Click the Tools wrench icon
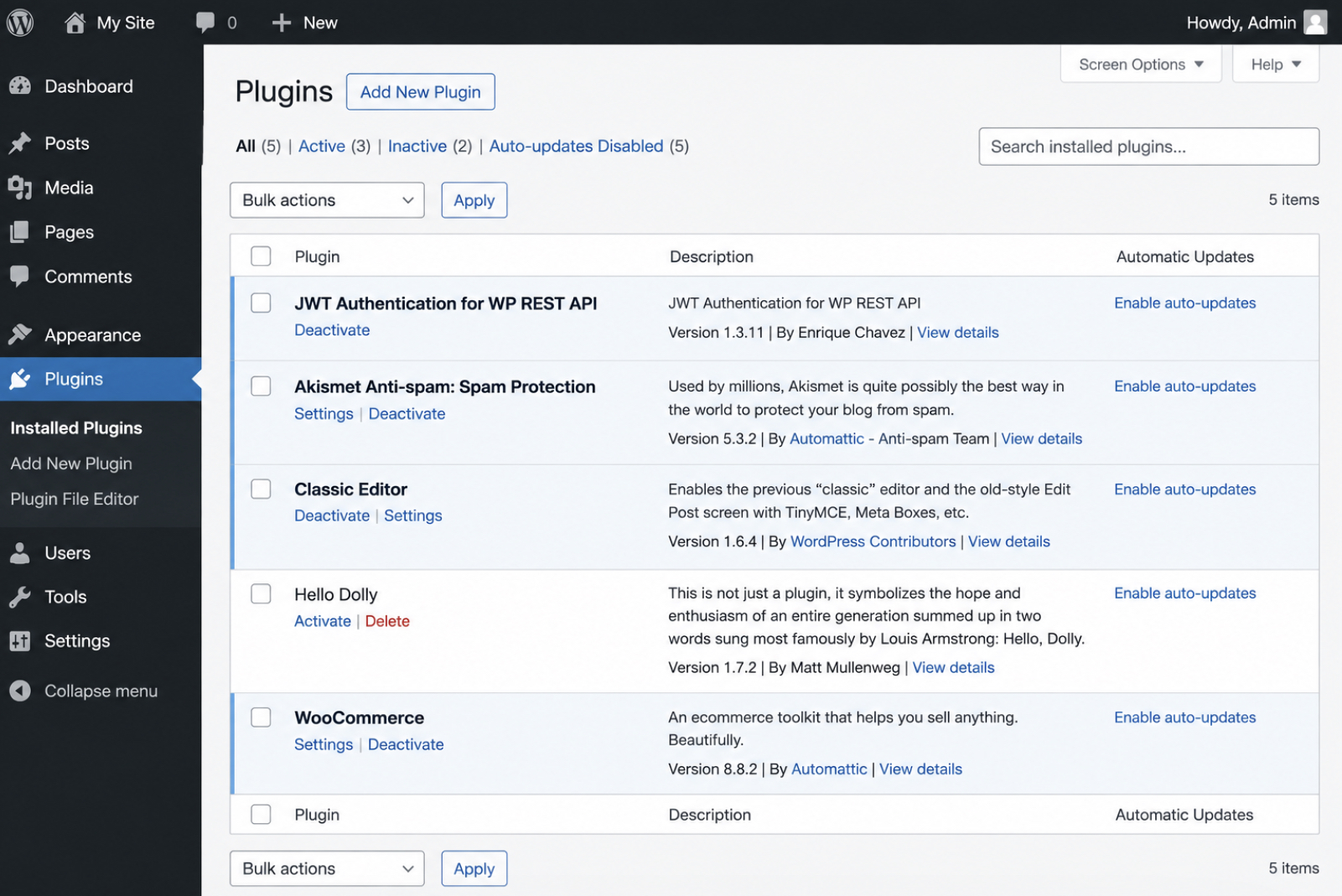Screen dimensions: 1342x896 [20, 597]
